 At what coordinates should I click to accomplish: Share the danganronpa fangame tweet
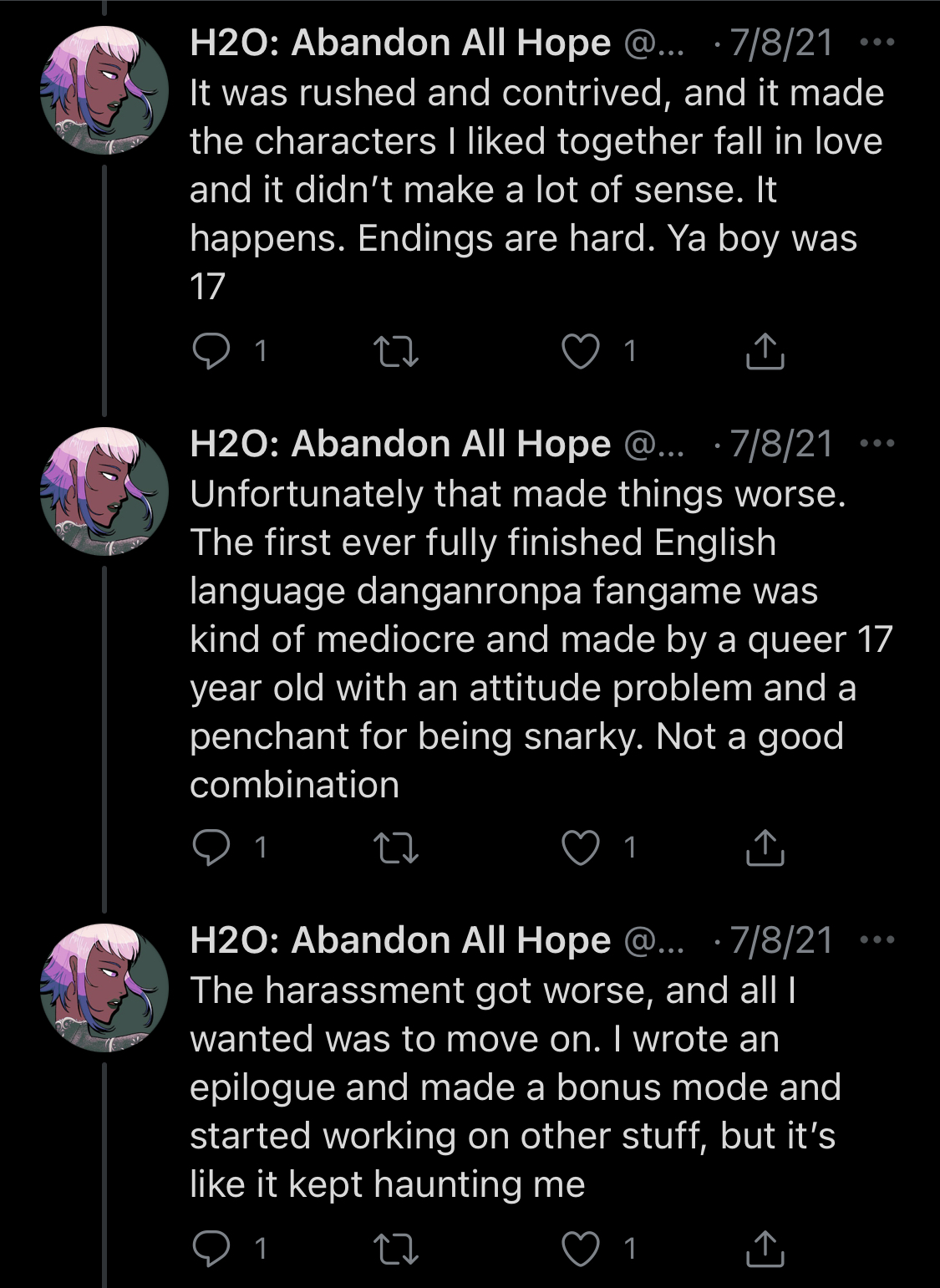765,848
